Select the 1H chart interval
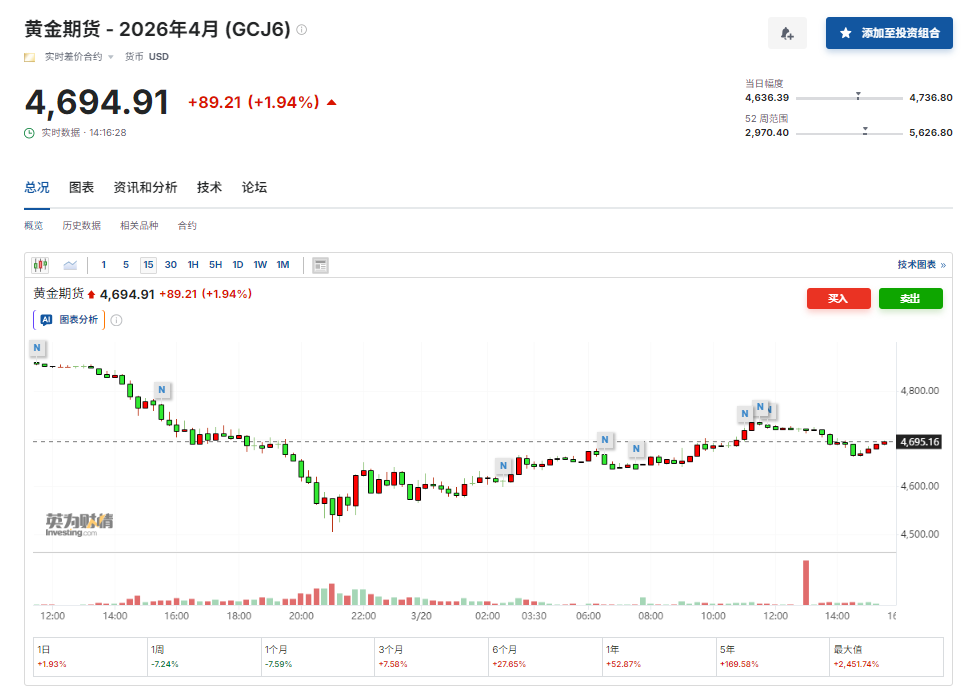 point(193,265)
